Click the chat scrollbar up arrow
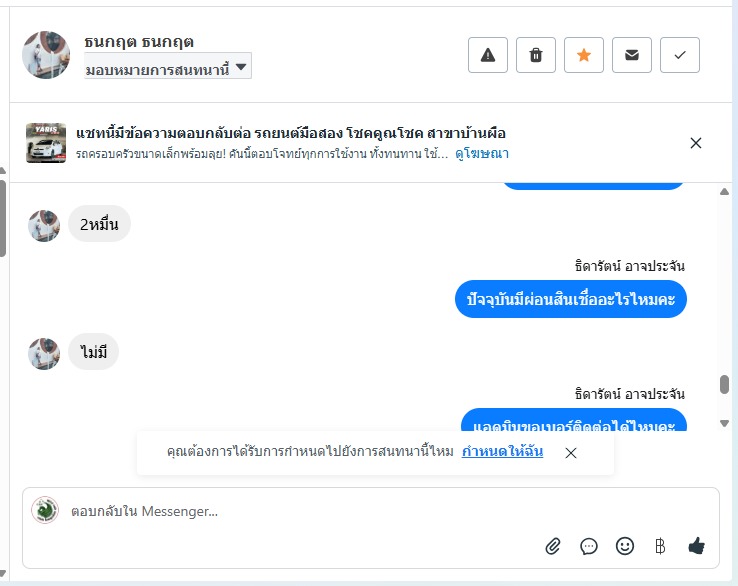This screenshot has width=738, height=586. [x=725, y=190]
